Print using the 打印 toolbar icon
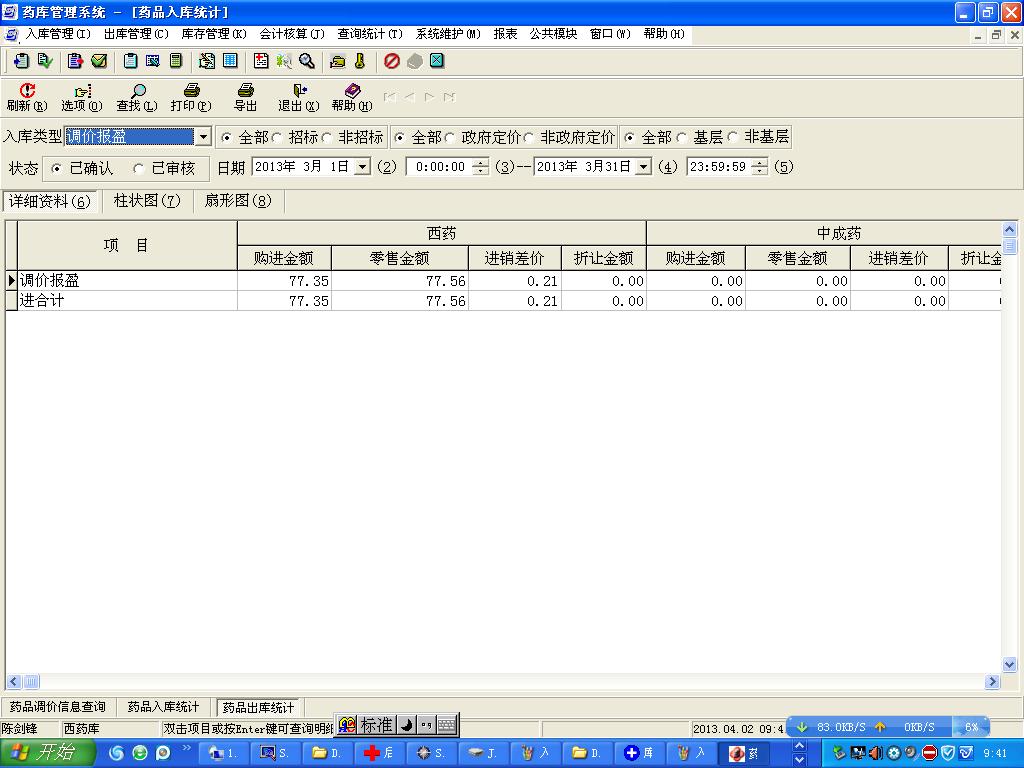This screenshot has width=1024, height=768. 191,92
